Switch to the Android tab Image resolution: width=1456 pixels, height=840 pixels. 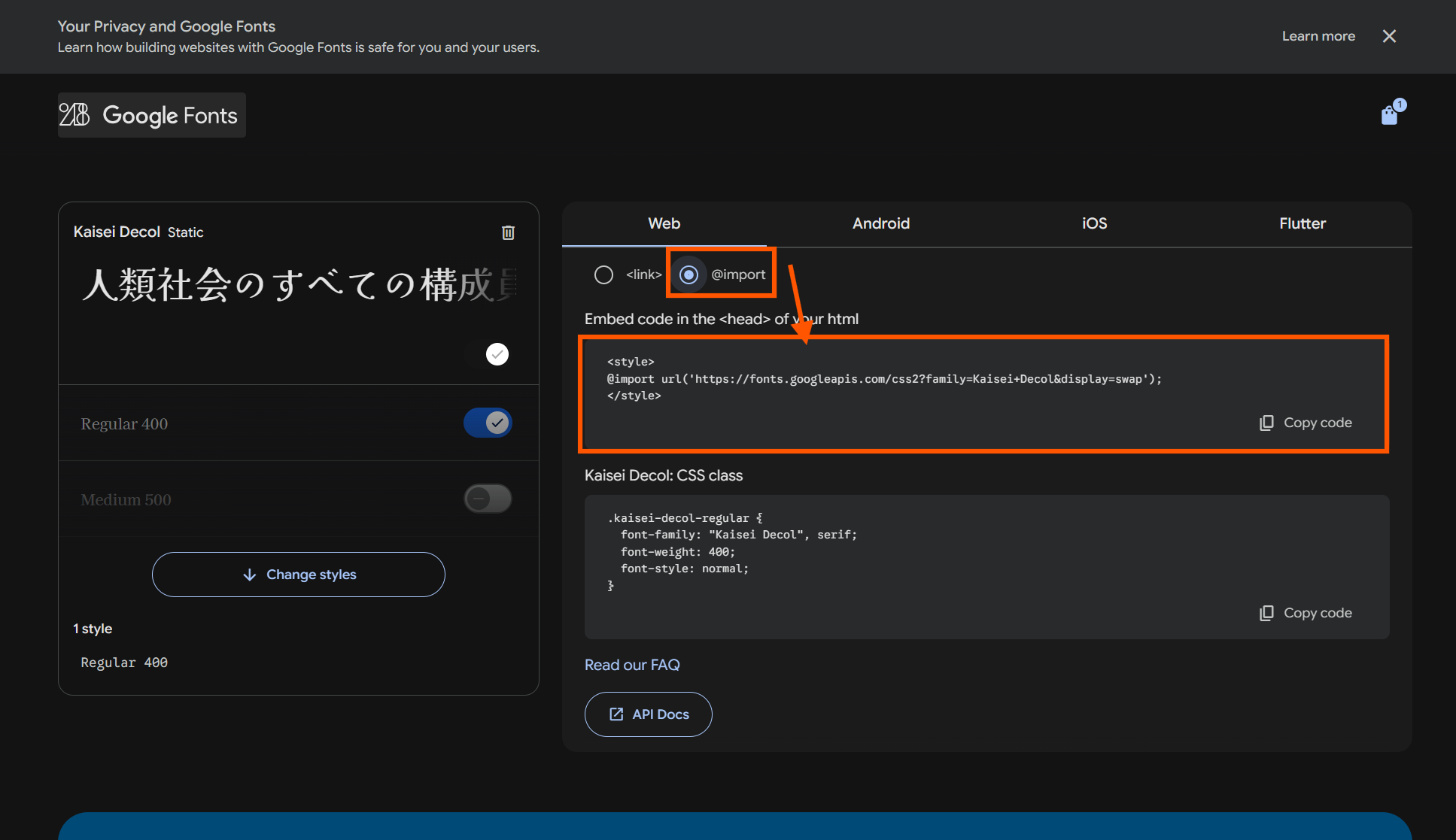(x=880, y=223)
